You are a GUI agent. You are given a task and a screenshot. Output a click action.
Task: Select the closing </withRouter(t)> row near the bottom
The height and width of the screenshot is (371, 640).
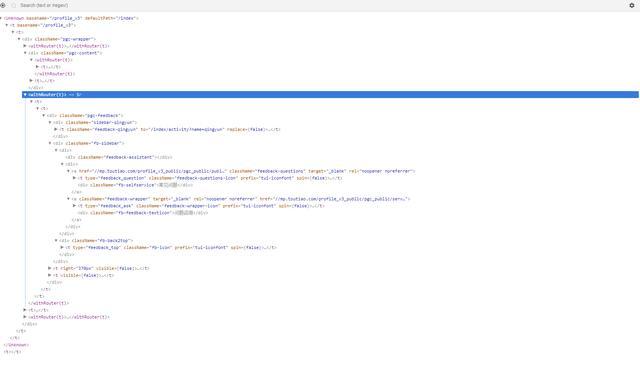coord(48,303)
